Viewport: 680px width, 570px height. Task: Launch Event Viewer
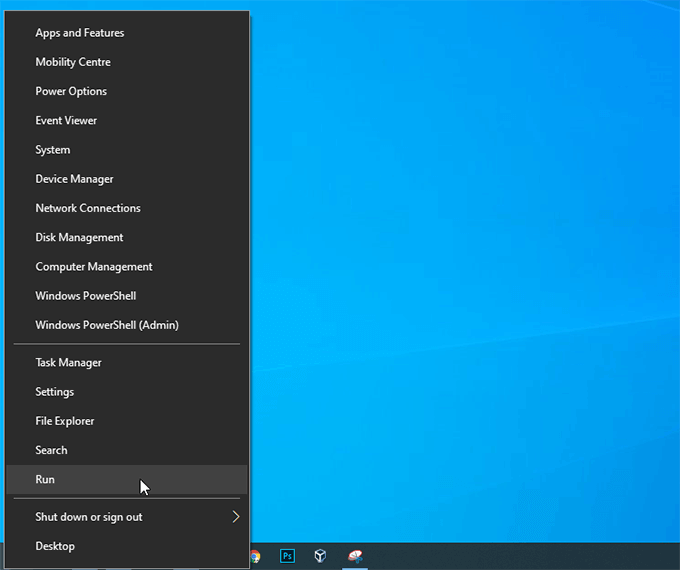pyautogui.click(x=66, y=120)
